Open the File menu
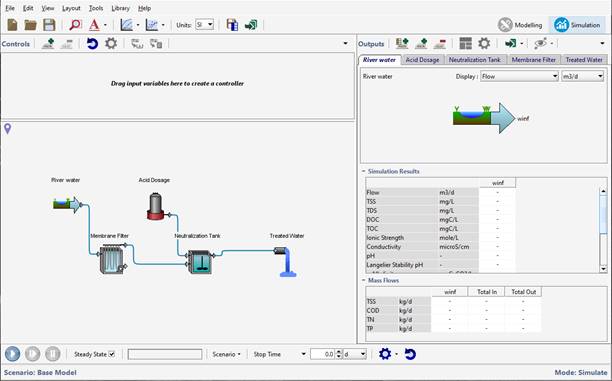Screen dimensions: 612x381 pyautogui.click(x=10, y=8)
